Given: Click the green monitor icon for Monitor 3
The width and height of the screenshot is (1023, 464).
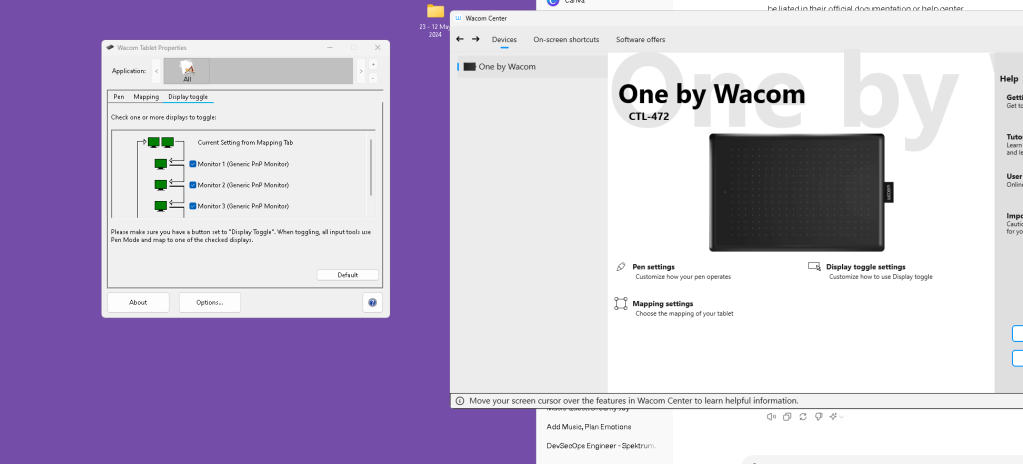Looking at the screenshot, I should 160,206.
